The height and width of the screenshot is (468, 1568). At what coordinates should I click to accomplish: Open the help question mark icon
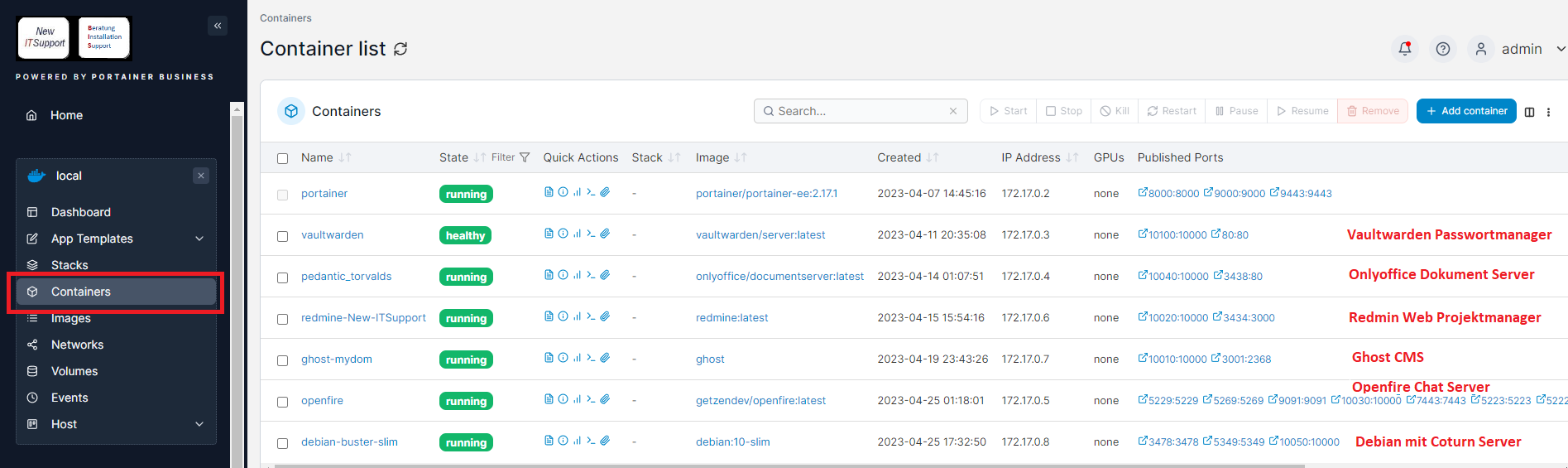(x=1442, y=49)
